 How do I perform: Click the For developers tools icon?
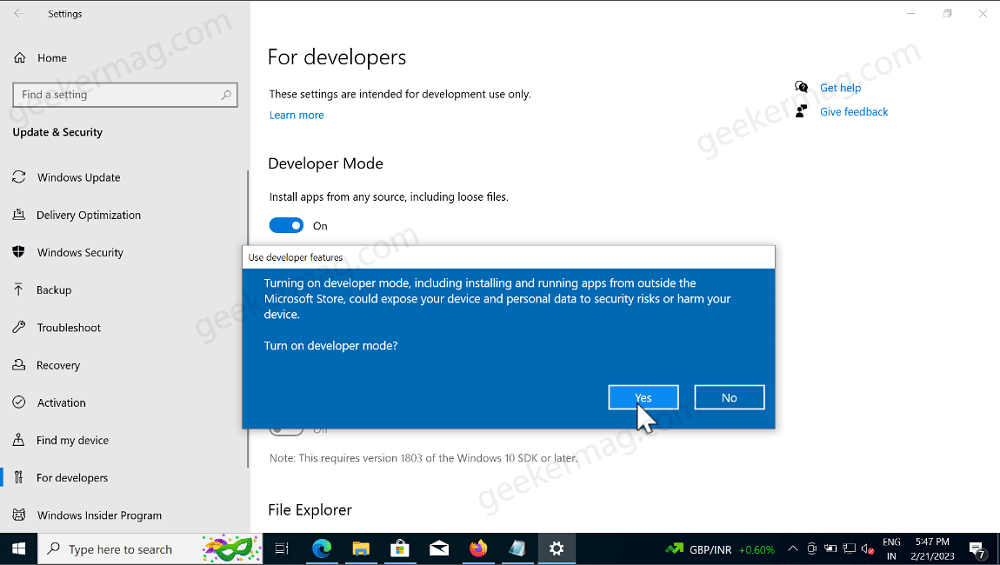19,477
